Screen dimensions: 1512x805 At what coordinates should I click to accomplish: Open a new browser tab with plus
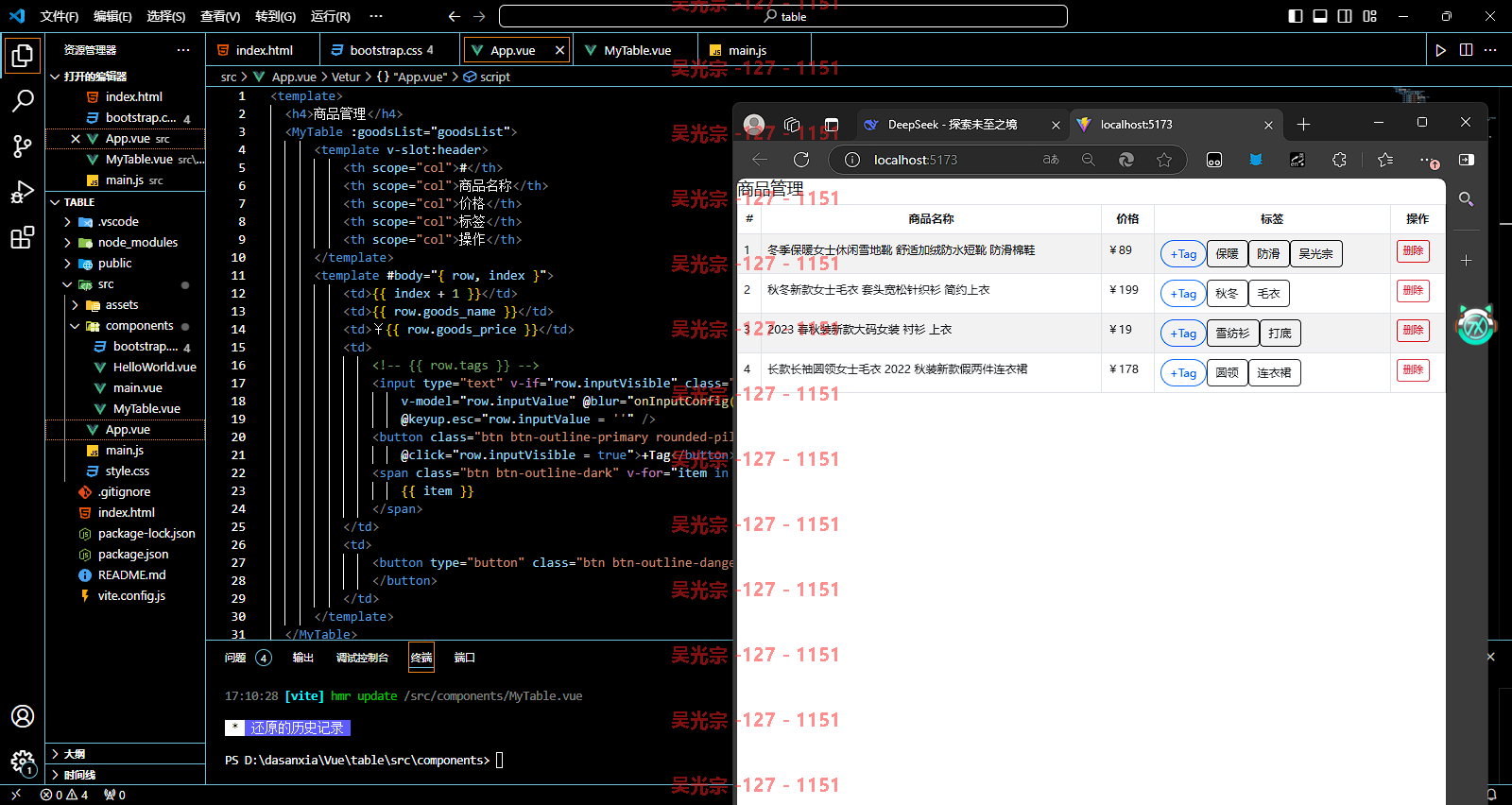tap(1303, 124)
